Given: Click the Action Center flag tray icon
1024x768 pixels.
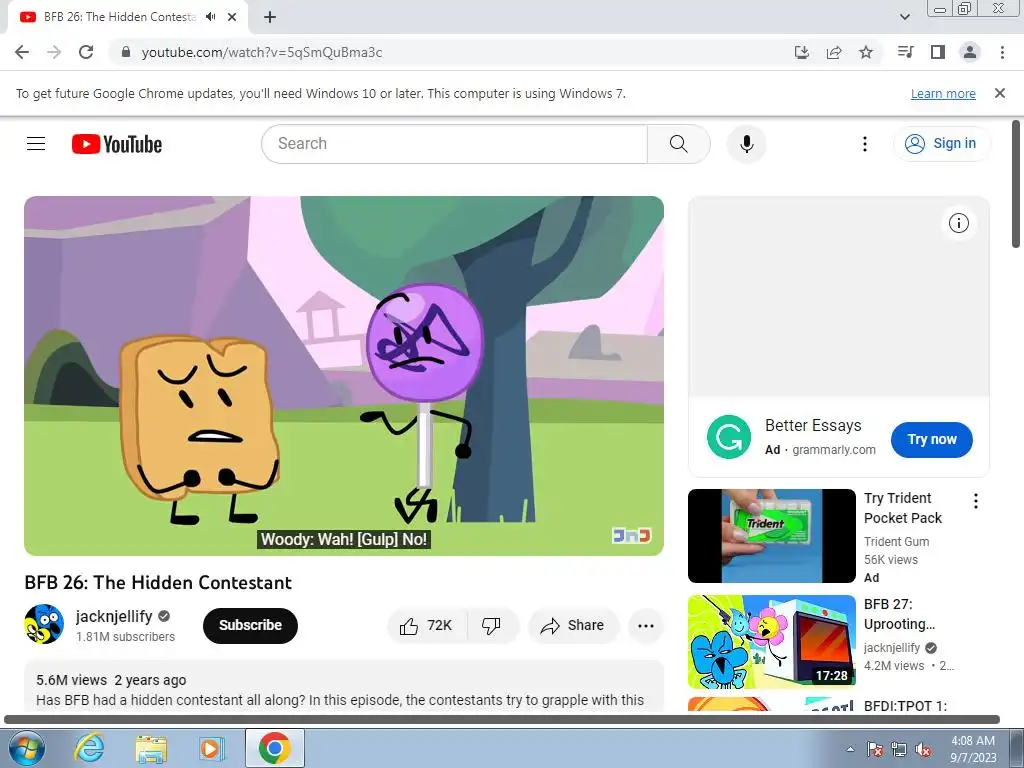Looking at the screenshot, I should (875, 749).
